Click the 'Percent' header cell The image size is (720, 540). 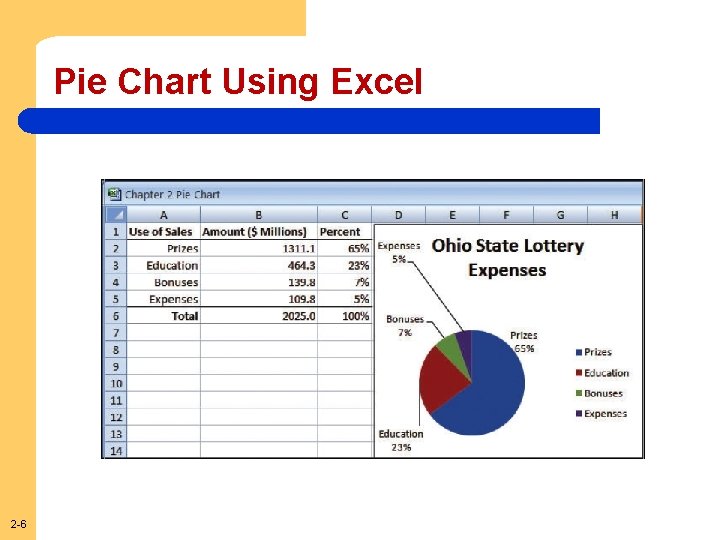344,231
